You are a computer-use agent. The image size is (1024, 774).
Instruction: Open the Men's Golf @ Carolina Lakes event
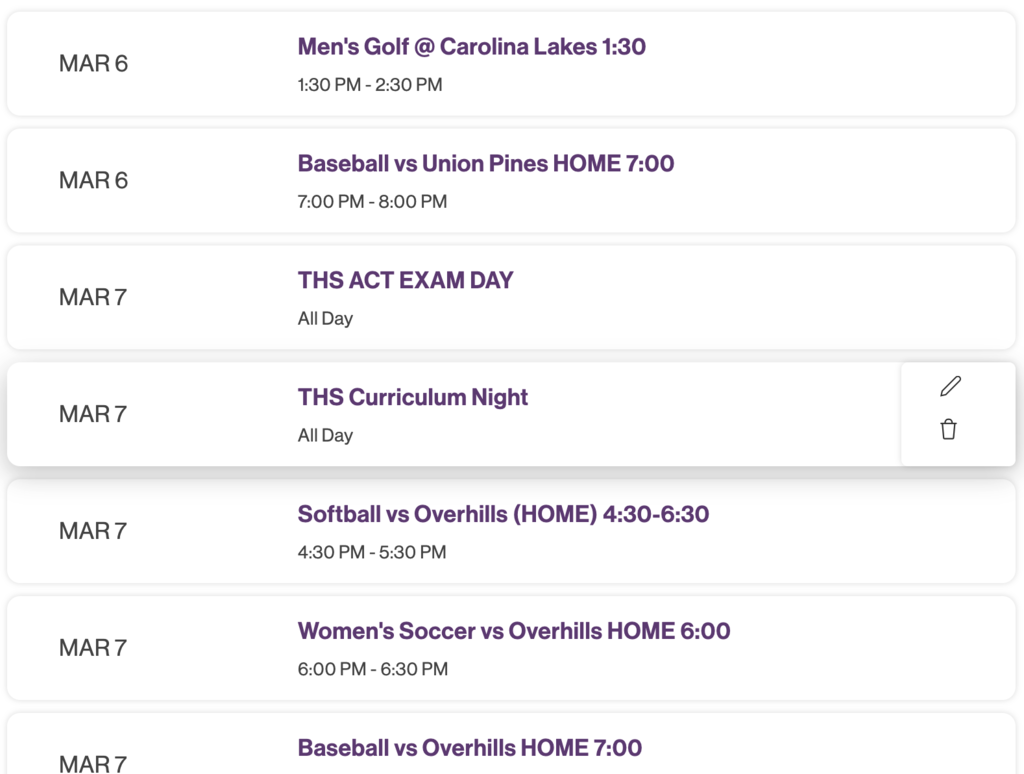pos(471,46)
